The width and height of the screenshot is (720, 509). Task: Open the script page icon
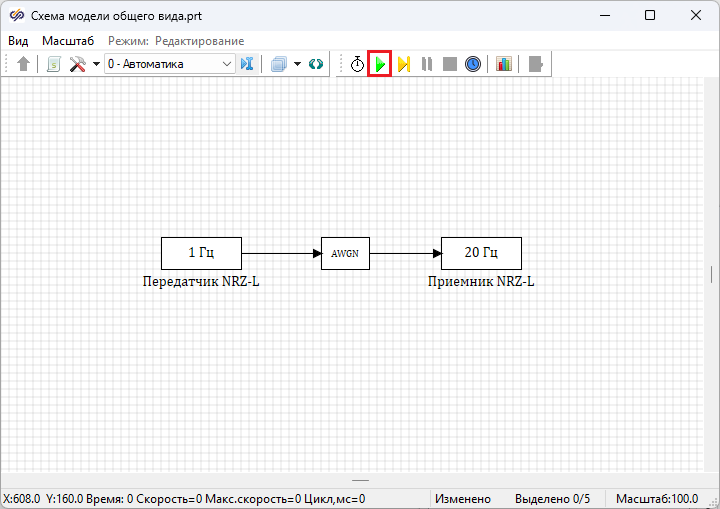pos(54,64)
